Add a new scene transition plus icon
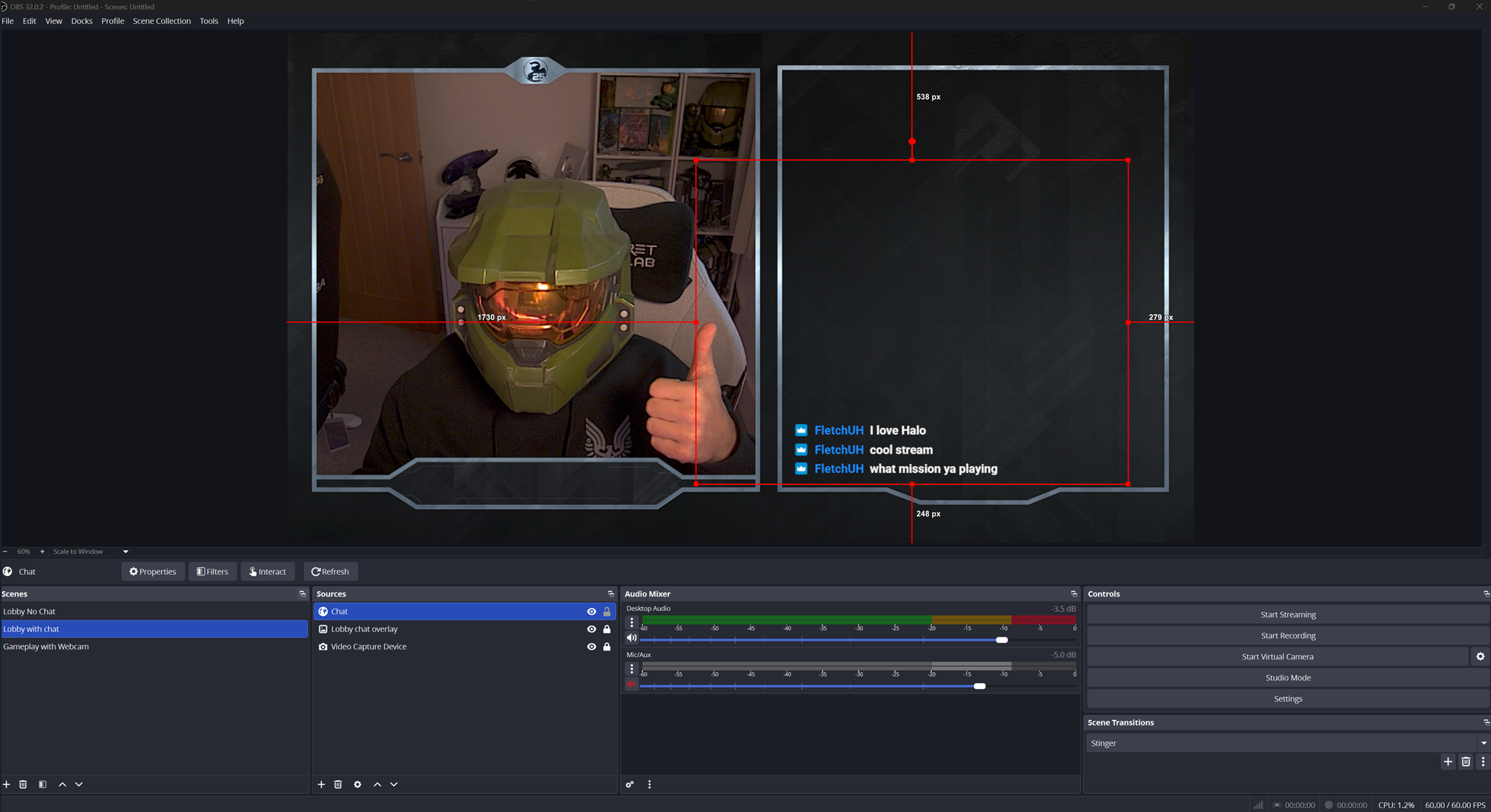The height and width of the screenshot is (812, 1491). point(1448,761)
